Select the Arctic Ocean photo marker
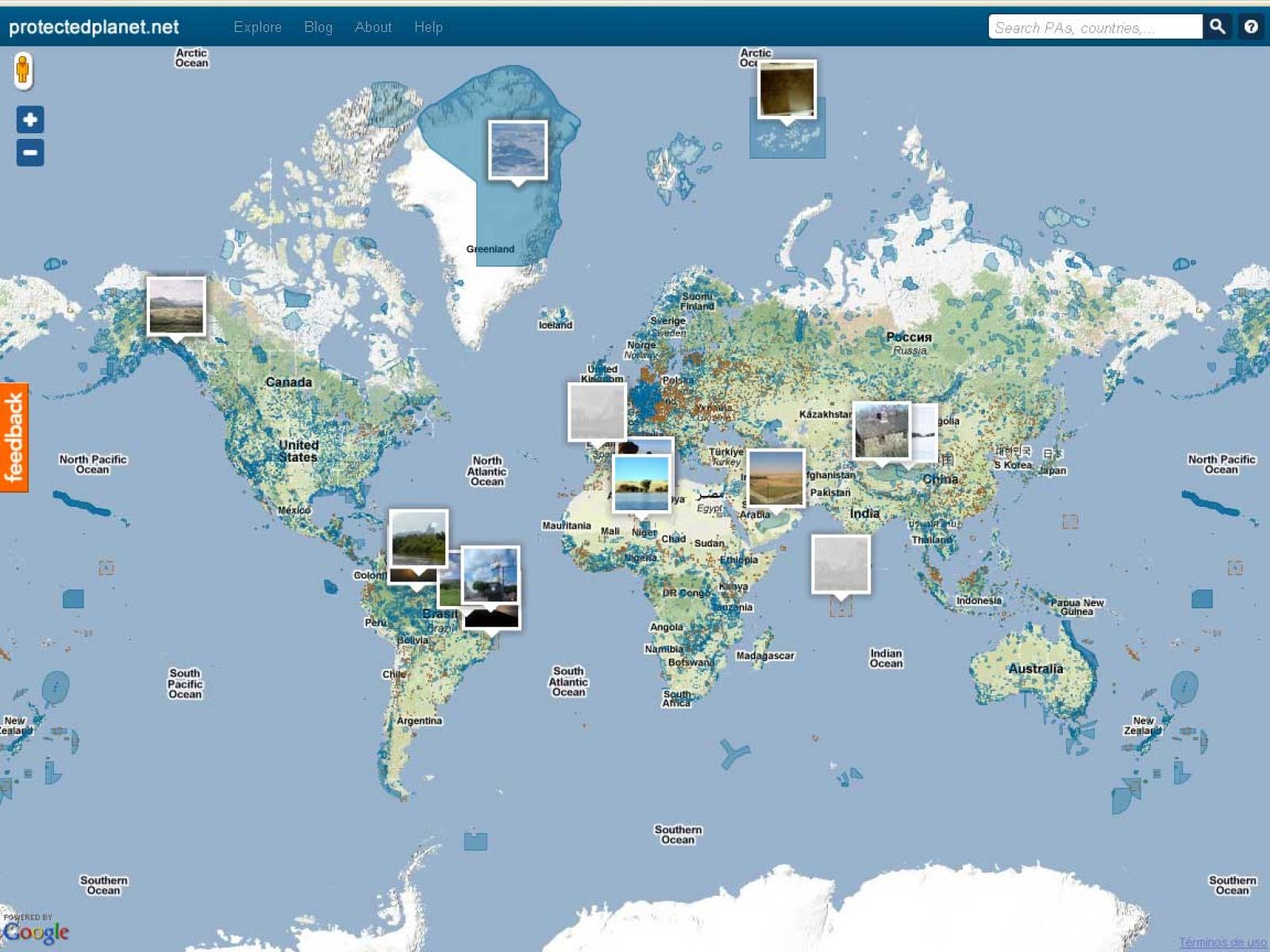 (x=786, y=90)
